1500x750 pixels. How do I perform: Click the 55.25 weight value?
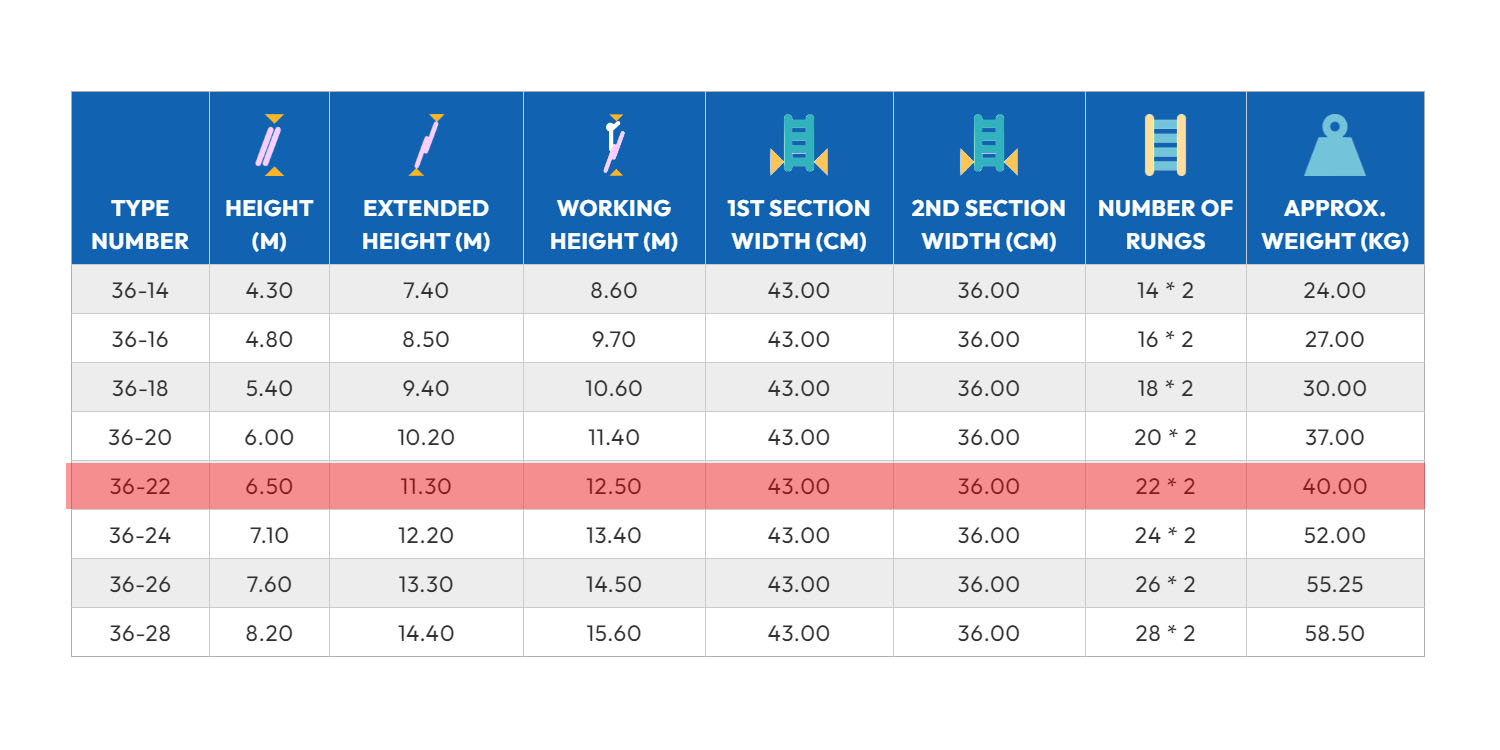(1334, 584)
